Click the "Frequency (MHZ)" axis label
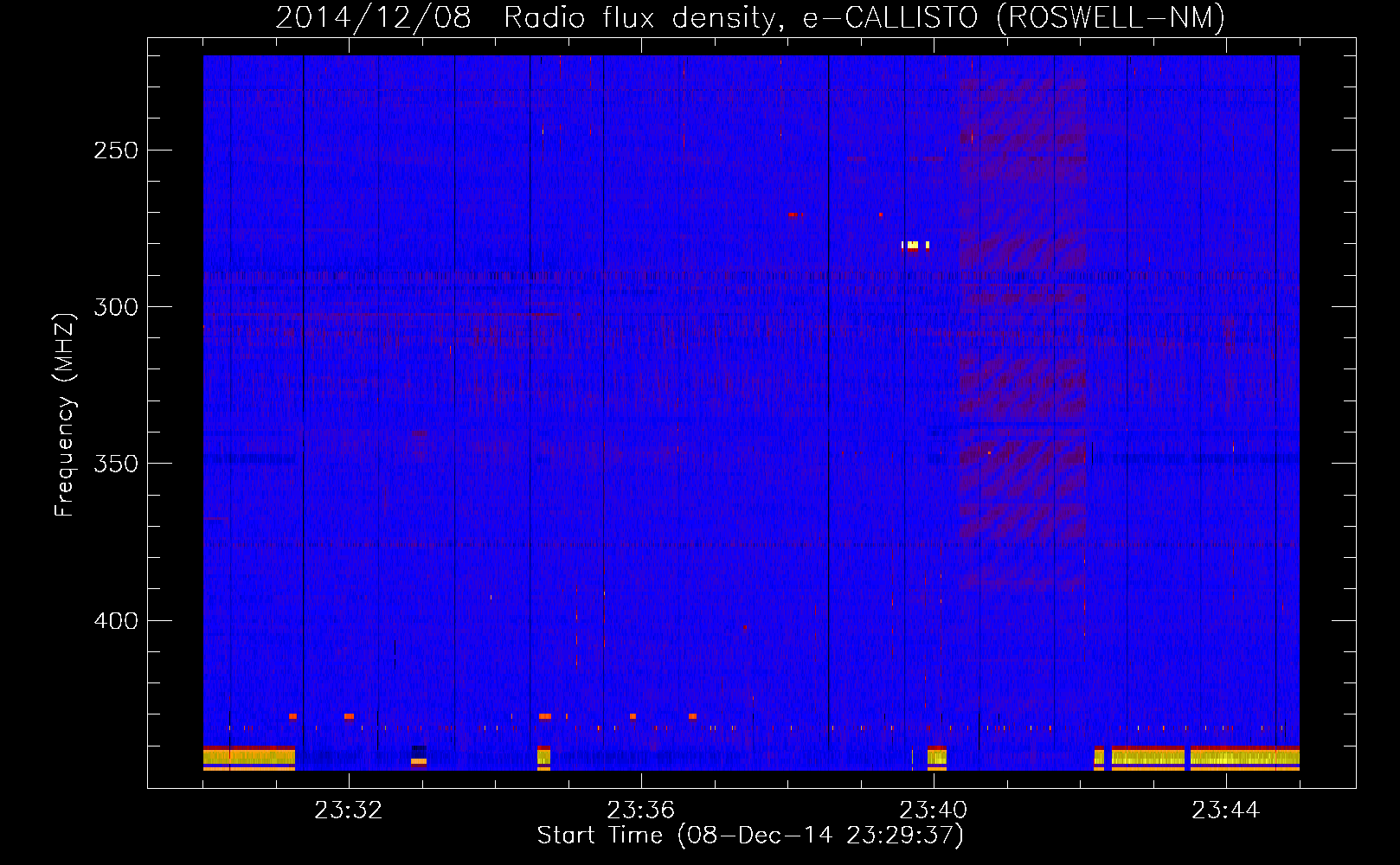 coord(65,414)
